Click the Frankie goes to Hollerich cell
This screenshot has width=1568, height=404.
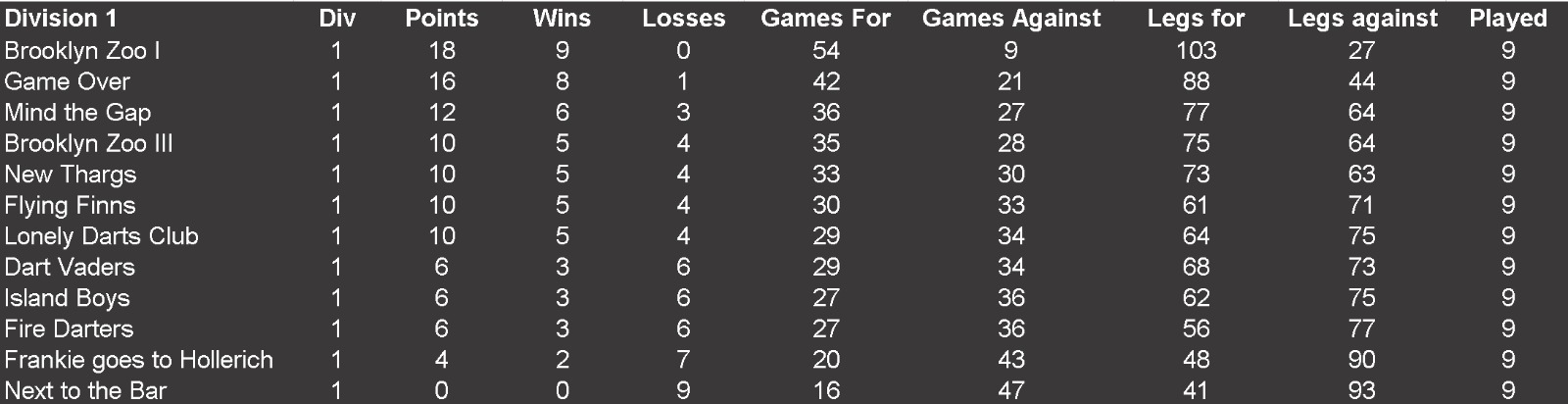point(138,360)
